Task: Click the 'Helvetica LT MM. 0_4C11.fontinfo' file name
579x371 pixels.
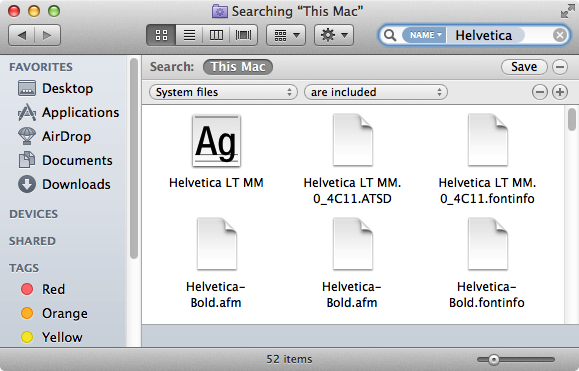Action: pyautogui.click(x=487, y=191)
